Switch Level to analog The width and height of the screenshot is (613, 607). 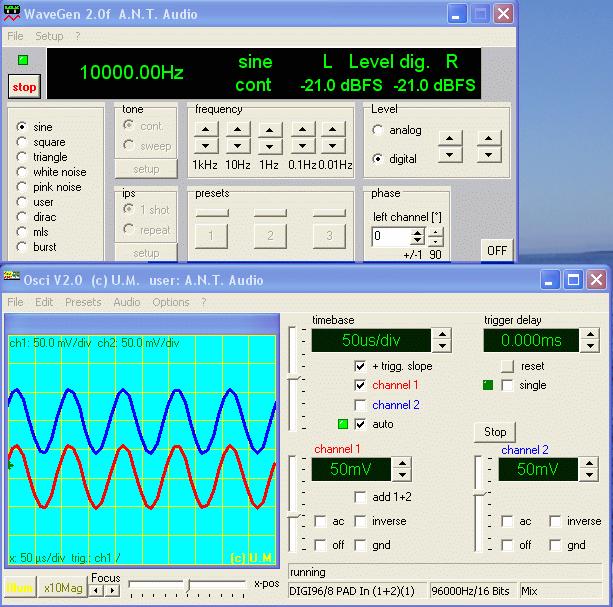tap(377, 130)
